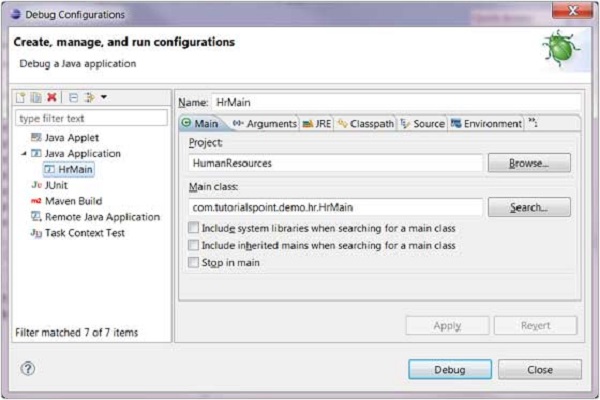Click the Java Applet icon
Viewport: 600px width, 400px height.
tap(36, 137)
